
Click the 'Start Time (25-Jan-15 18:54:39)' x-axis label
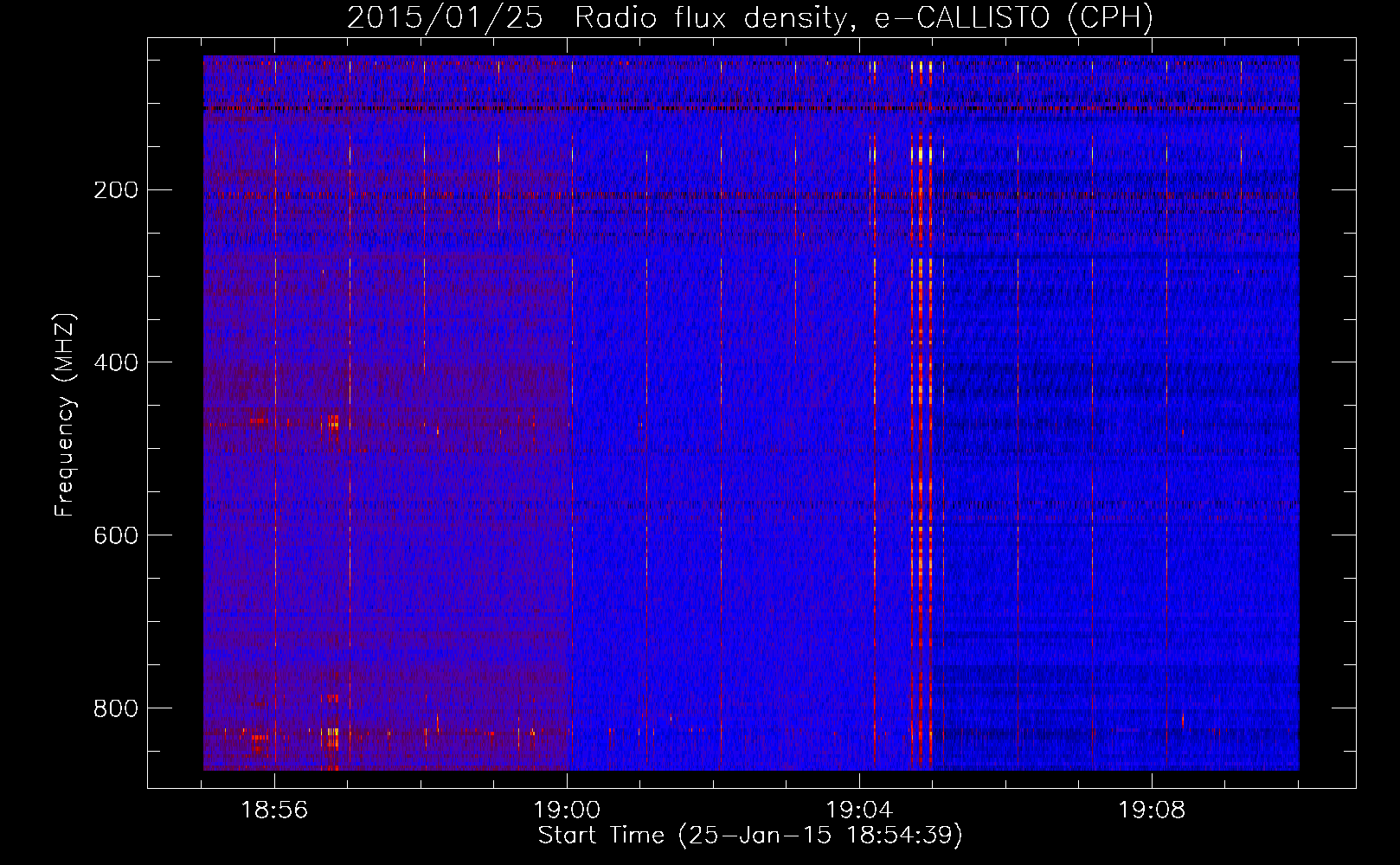pyautogui.click(x=750, y=836)
